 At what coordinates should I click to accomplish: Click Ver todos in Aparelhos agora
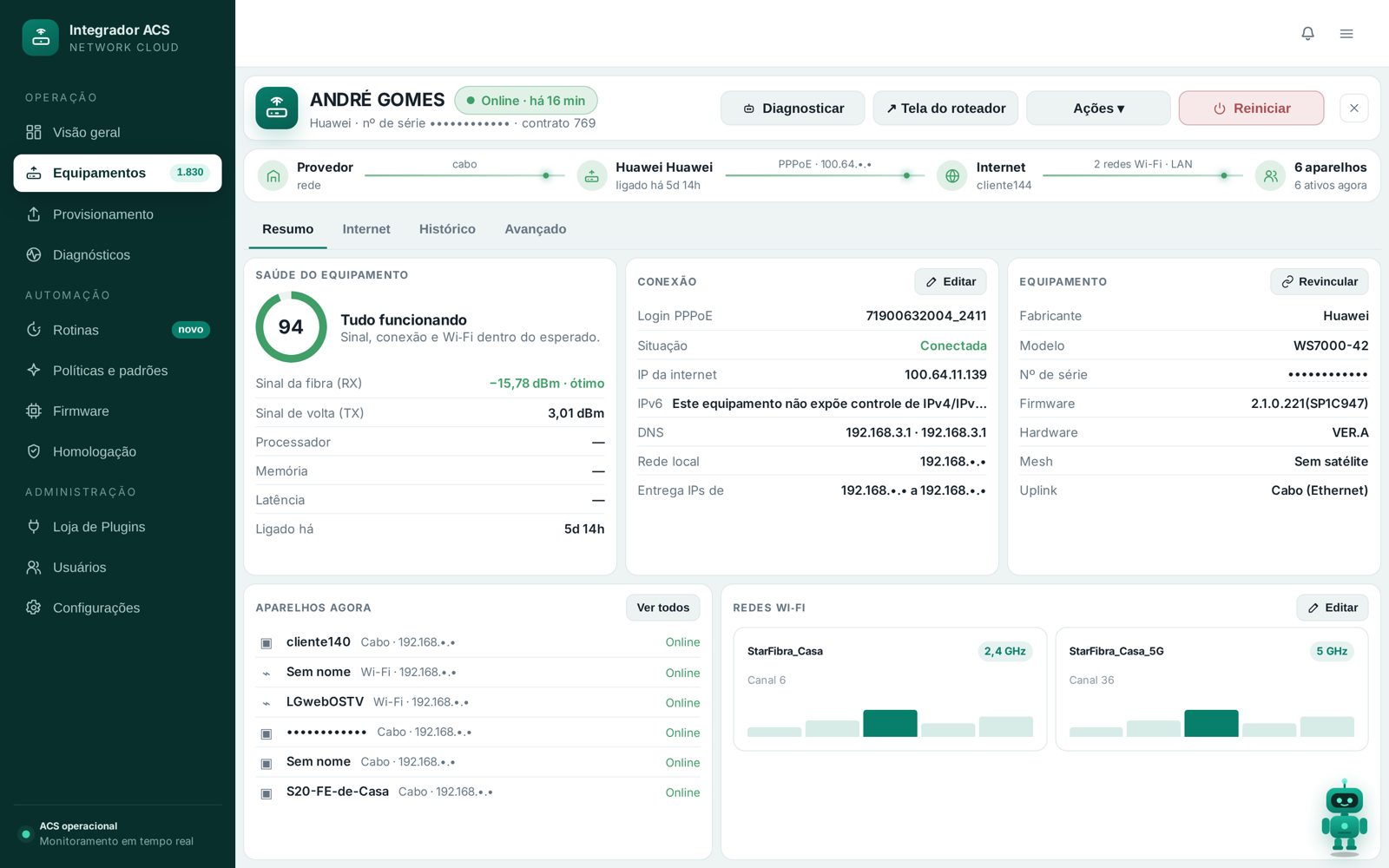[x=663, y=608]
